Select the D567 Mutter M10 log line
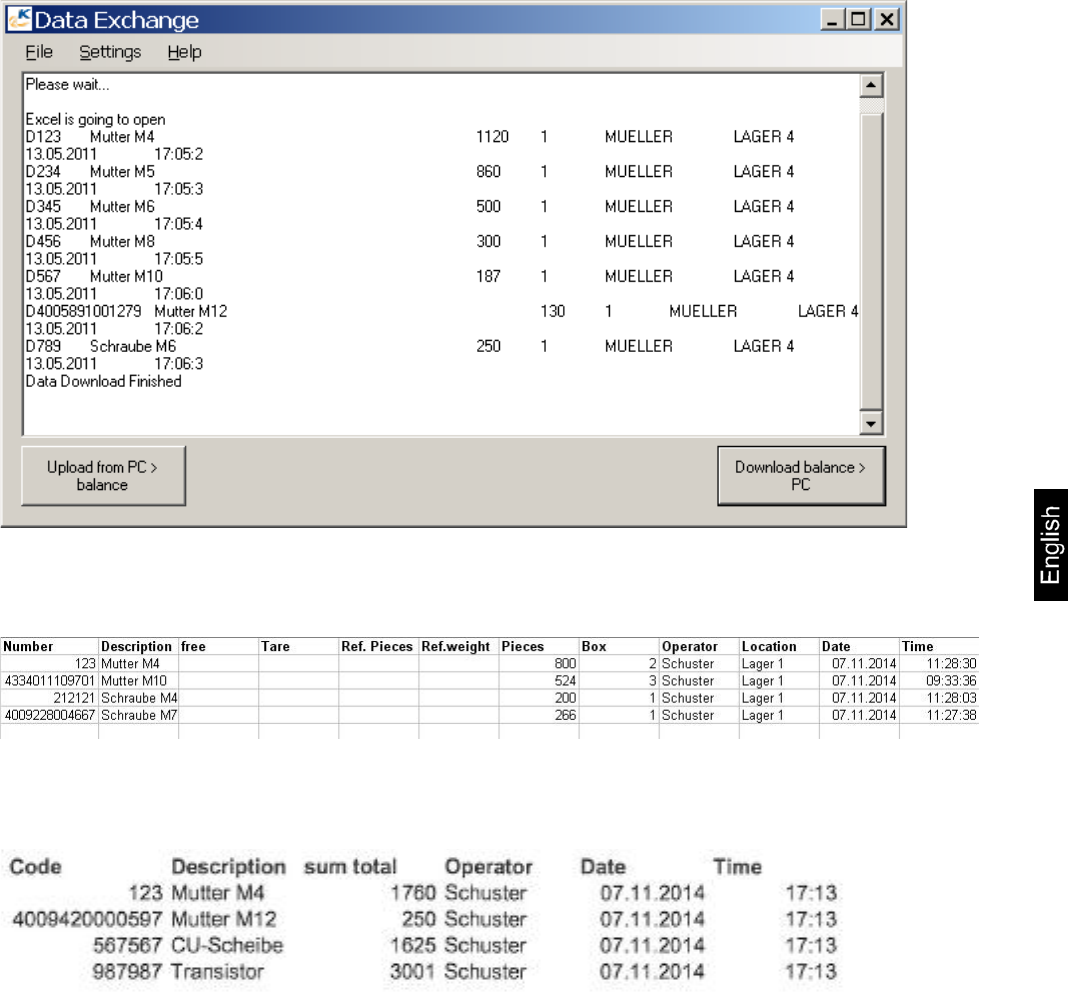 click(x=409, y=277)
